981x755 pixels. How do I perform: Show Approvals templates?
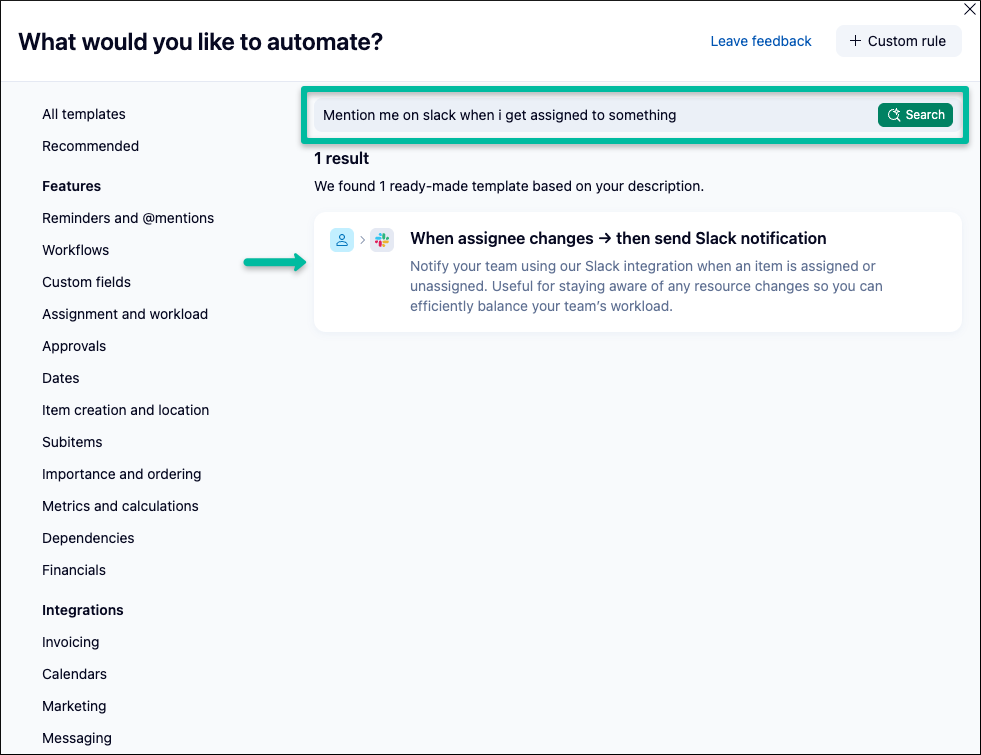[74, 346]
